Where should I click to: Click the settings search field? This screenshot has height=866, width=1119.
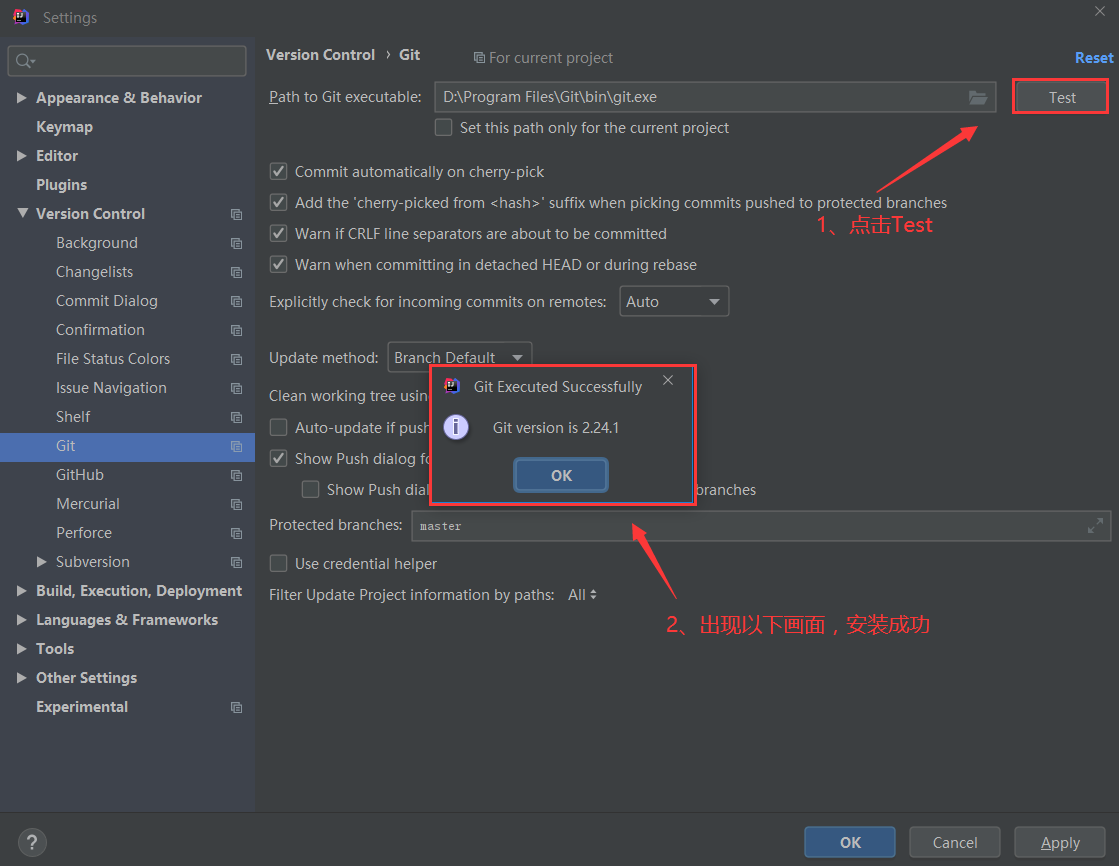(127, 61)
